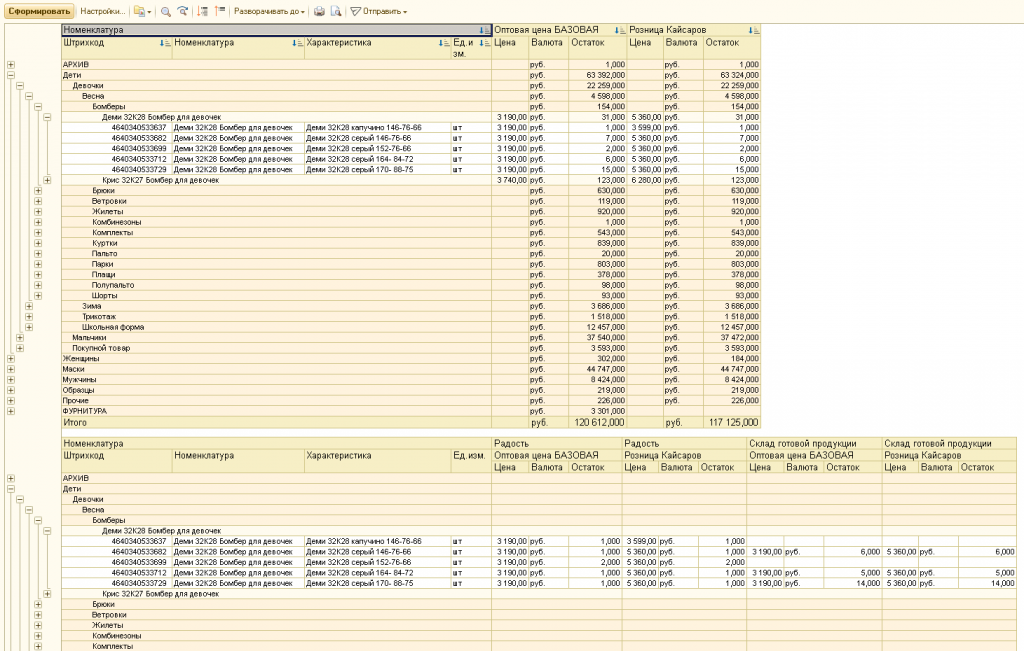The width and height of the screenshot is (1024, 651).
Task: Click the Мужчины row label
Action: [x=79, y=379]
